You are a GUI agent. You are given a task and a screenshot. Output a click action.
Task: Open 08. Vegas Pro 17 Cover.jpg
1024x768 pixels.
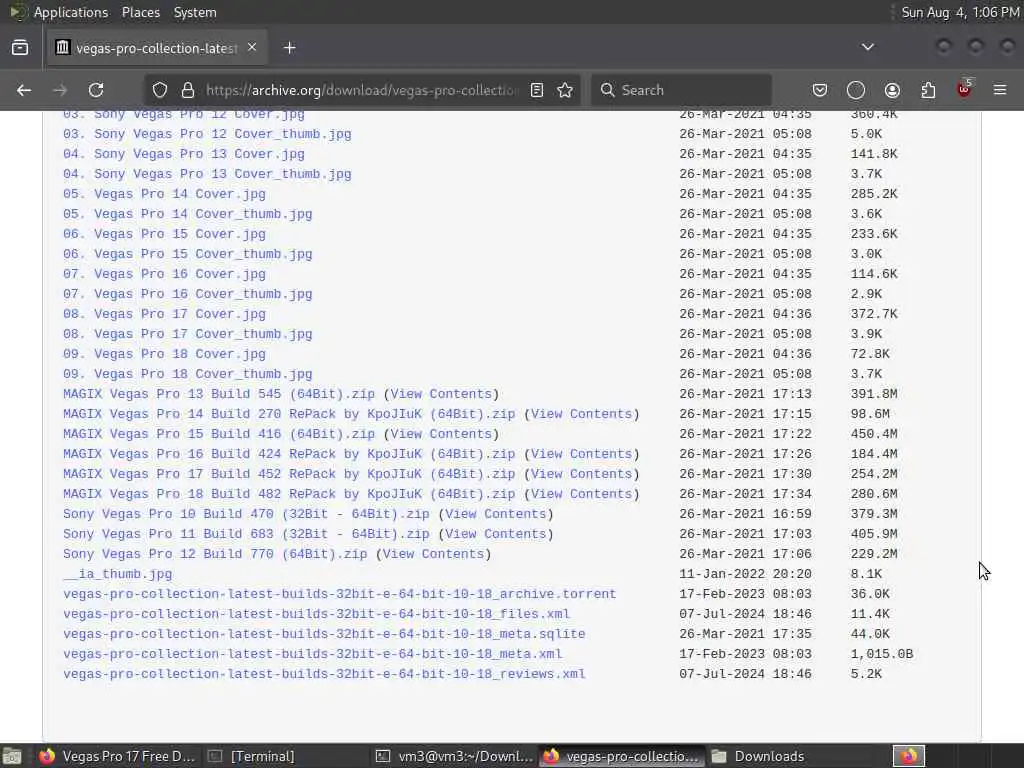(165, 314)
